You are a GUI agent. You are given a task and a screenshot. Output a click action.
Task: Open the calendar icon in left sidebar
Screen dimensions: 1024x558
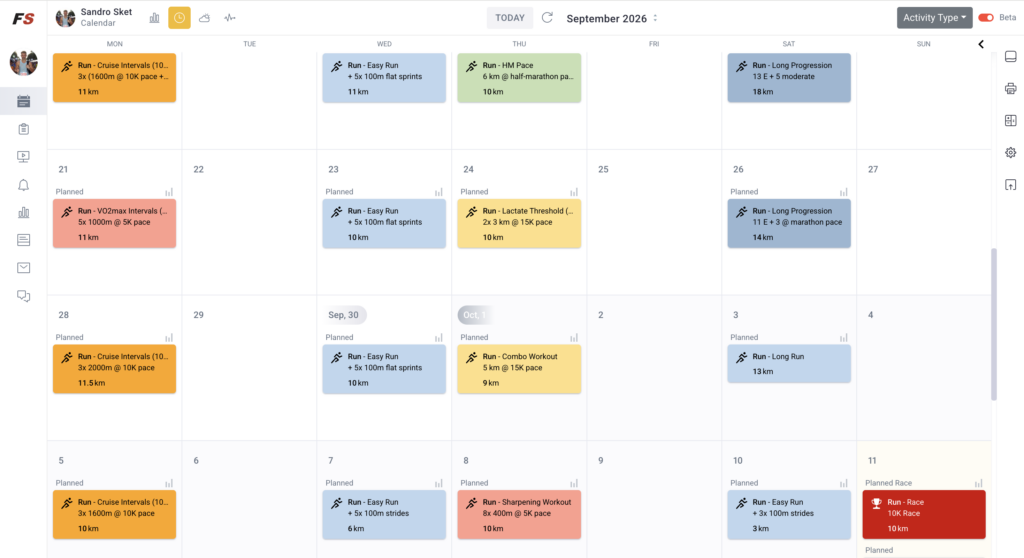tap(24, 101)
